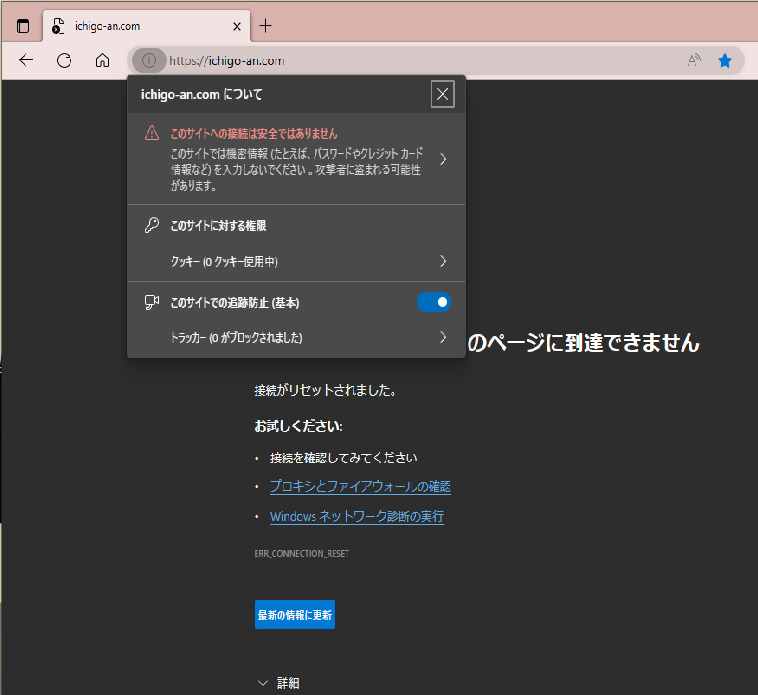Close the ichigo-an.com info popup
The width and height of the screenshot is (758, 695).
click(443, 94)
